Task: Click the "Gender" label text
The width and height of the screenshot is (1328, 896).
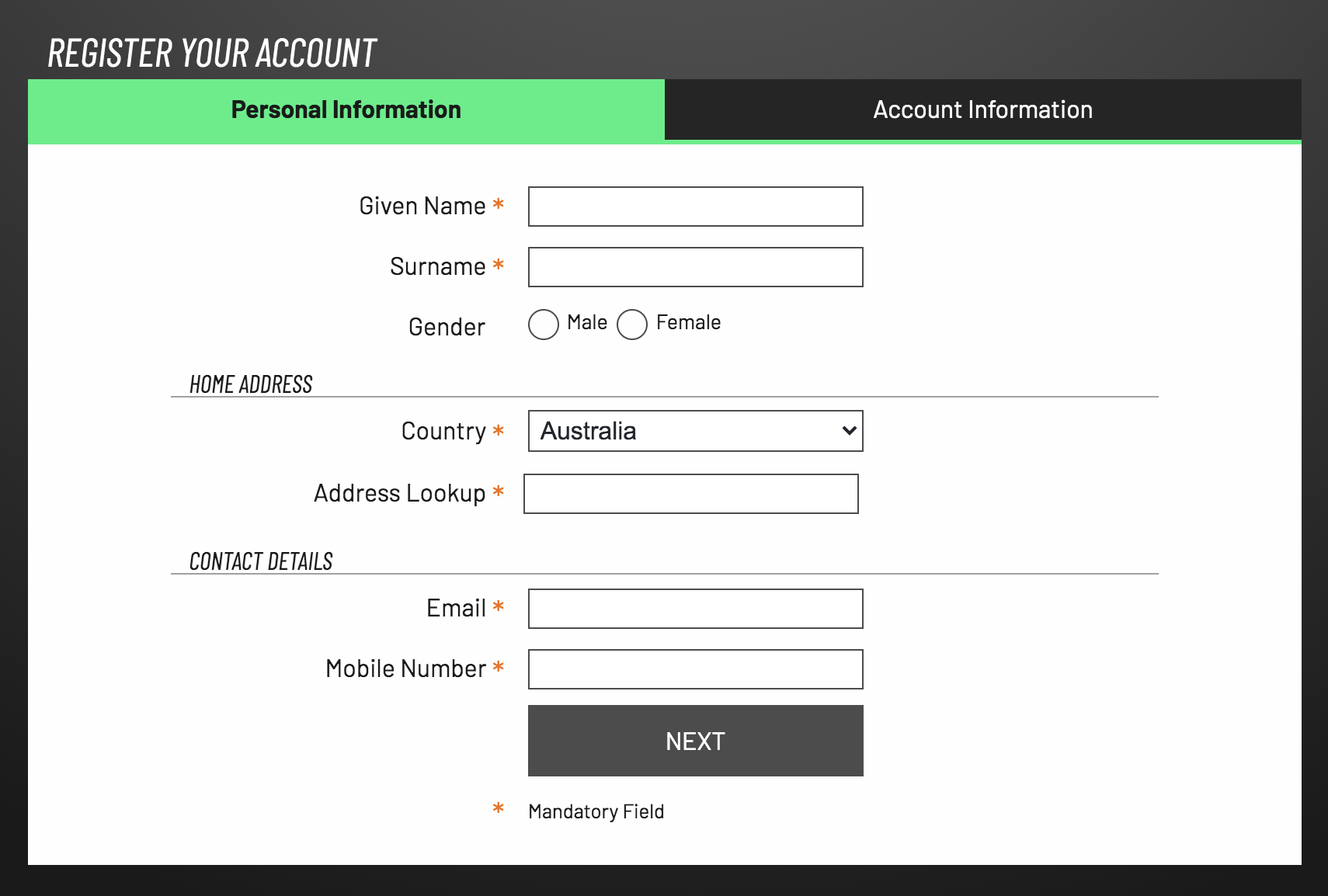Action: pos(447,327)
